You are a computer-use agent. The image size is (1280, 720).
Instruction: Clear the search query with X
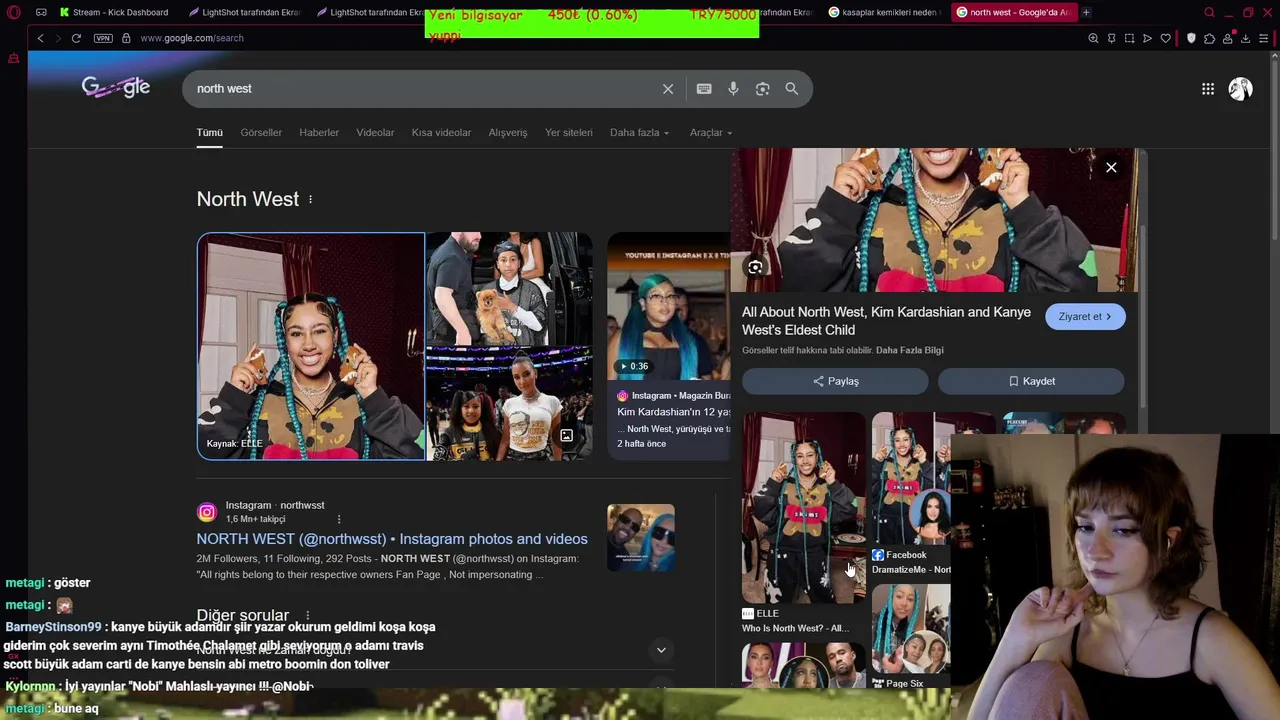tap(668, 89)
